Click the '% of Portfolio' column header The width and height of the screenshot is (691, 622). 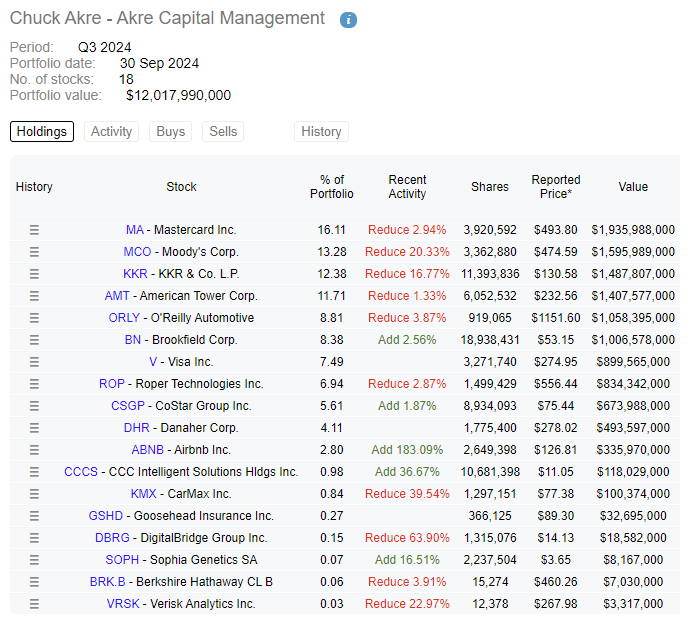click(332, 187)
